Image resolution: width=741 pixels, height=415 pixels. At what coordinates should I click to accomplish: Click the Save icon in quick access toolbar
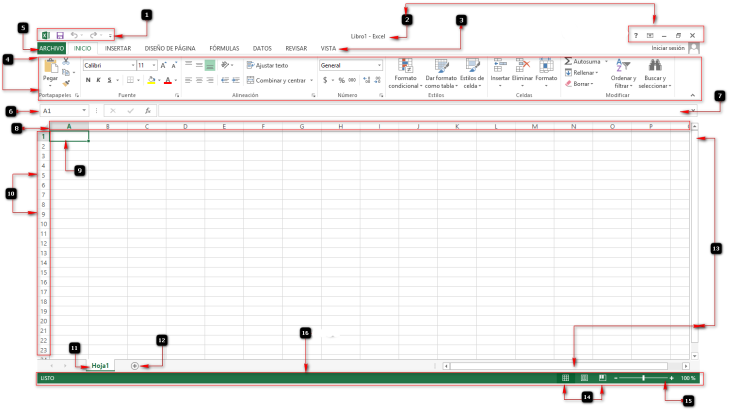click(60, 35)
